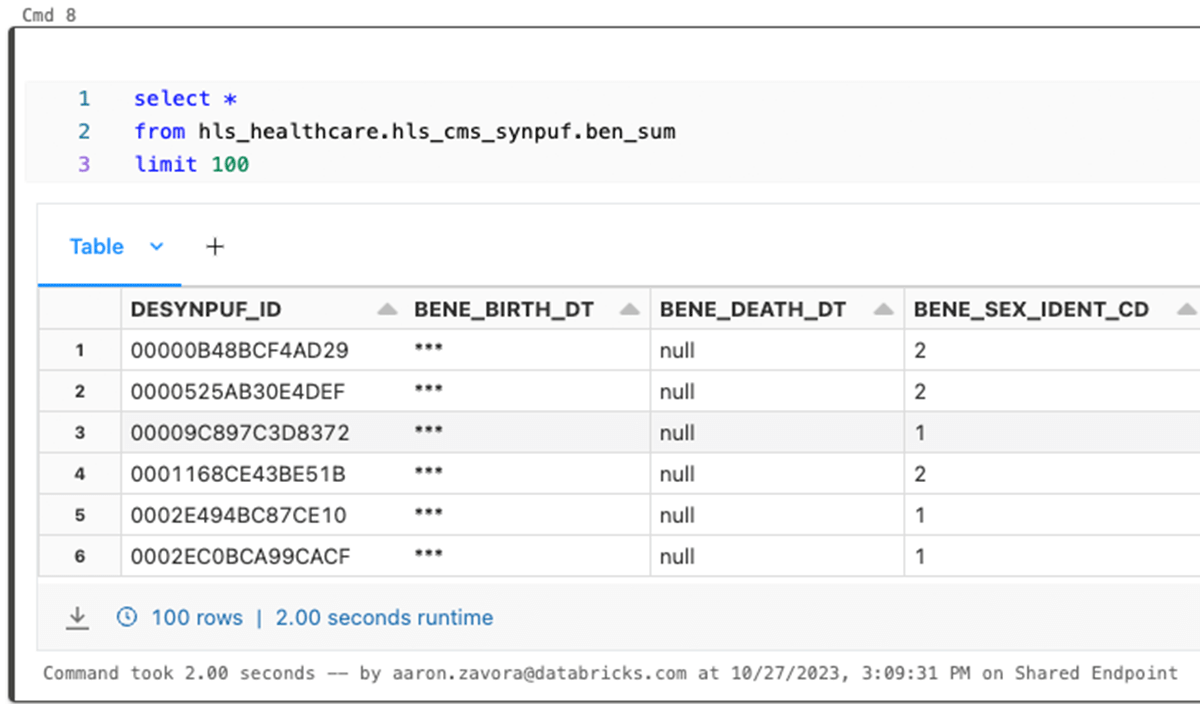Click sort arrow for BENE_SEX_IDENT_CD column

[1187, 310]
